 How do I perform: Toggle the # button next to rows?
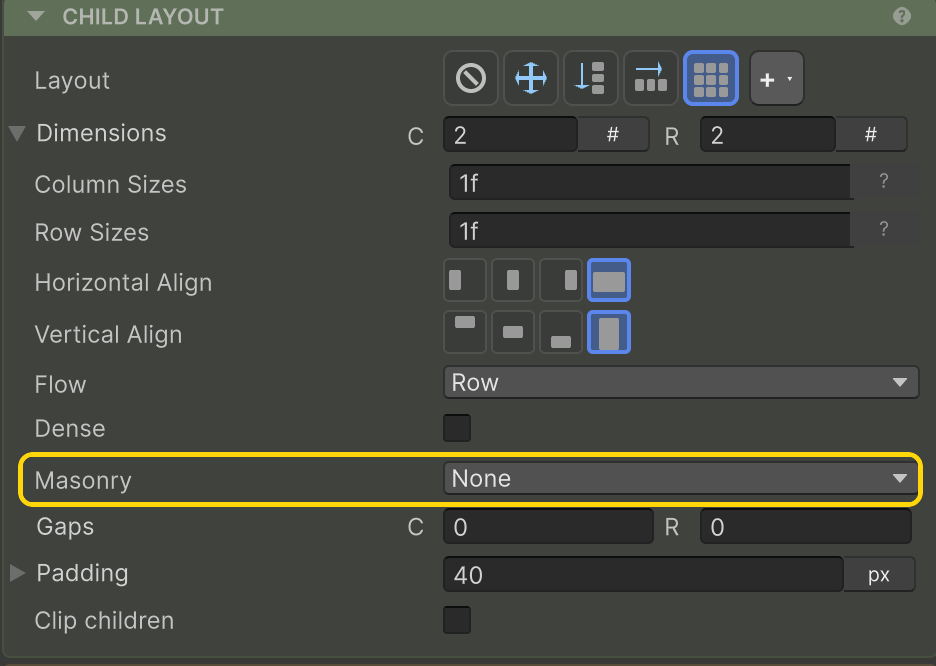(871, 135)
